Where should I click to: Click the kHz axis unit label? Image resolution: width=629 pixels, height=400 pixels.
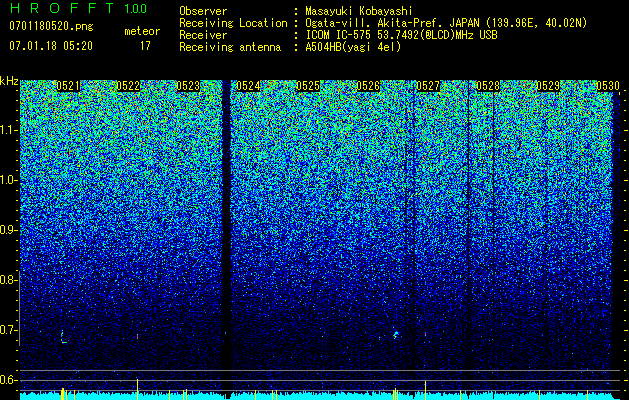pyautogui.click(x=9, y=82)
